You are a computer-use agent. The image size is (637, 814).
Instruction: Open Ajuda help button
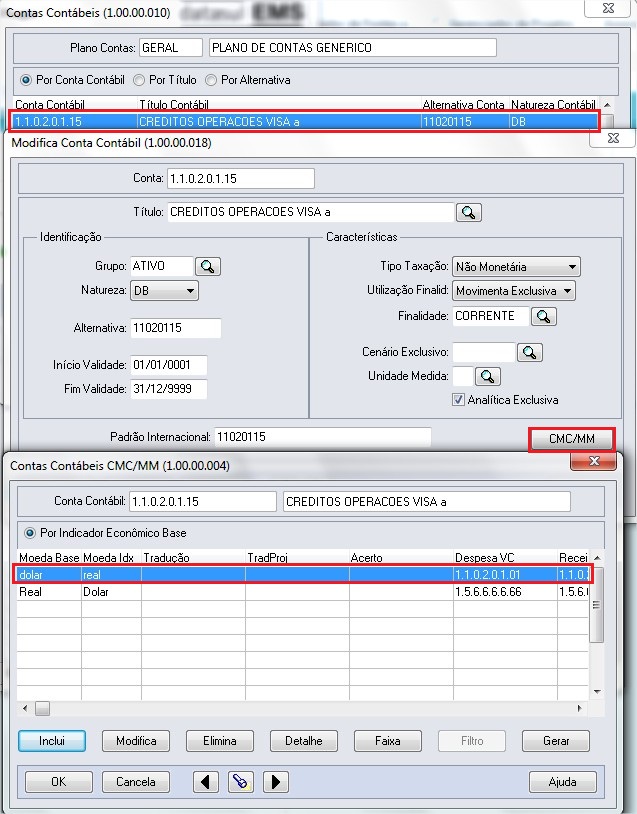pos(563,782)
